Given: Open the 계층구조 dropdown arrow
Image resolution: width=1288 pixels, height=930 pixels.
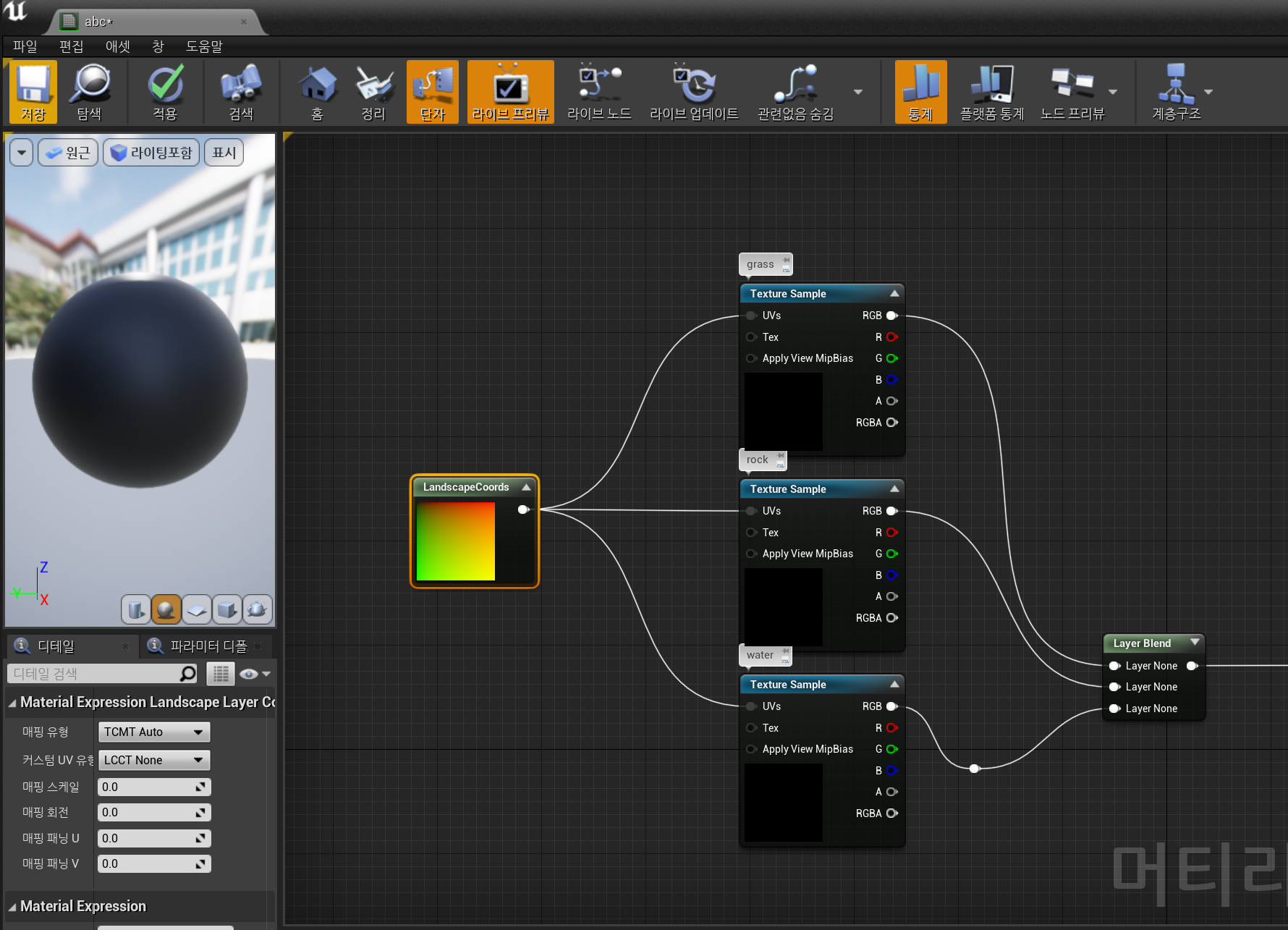Looking at the screenshot, I should (1208, 92).
